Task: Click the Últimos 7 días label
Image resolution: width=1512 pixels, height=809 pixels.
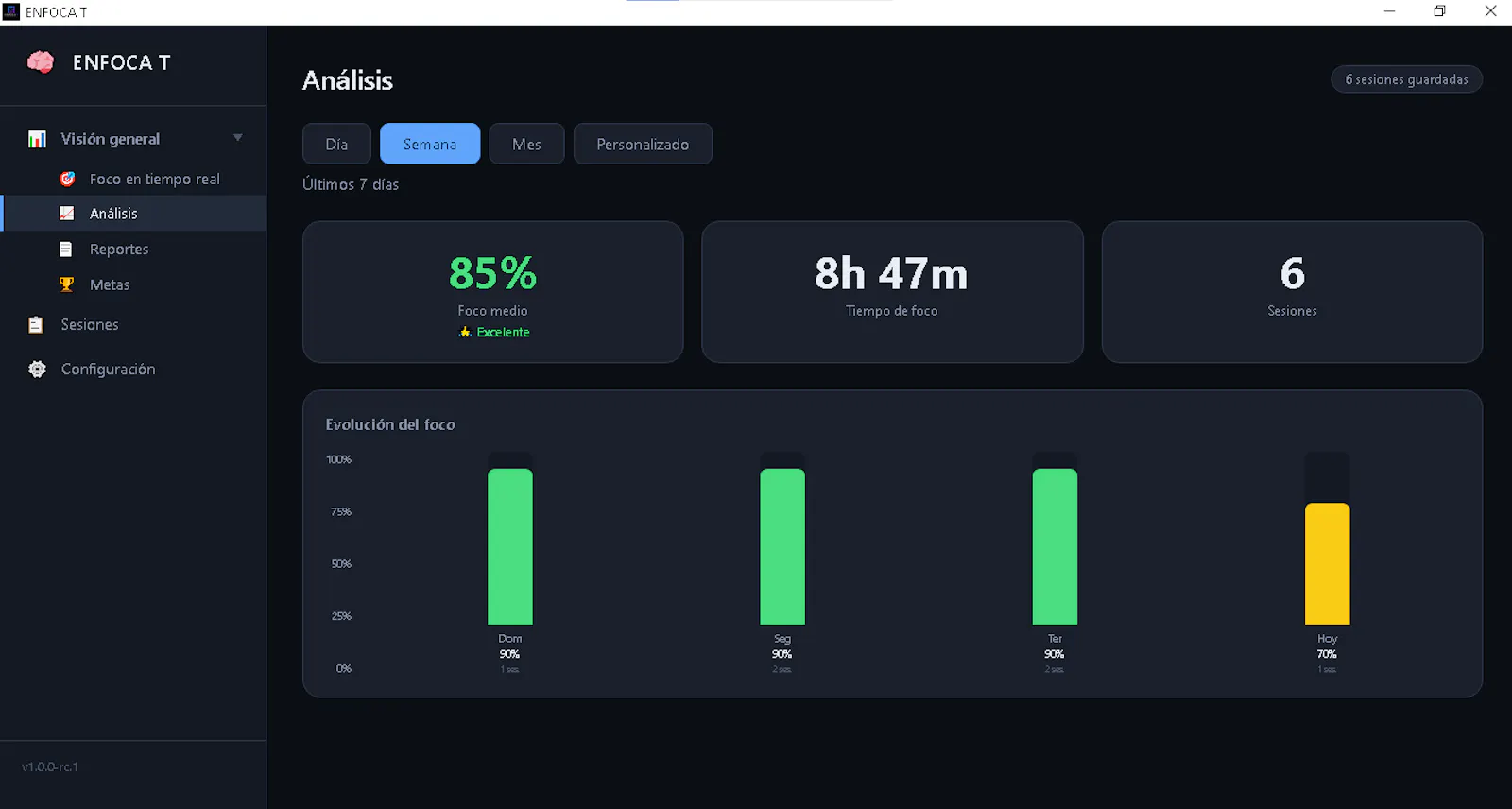Action: [x=351, y=184]
